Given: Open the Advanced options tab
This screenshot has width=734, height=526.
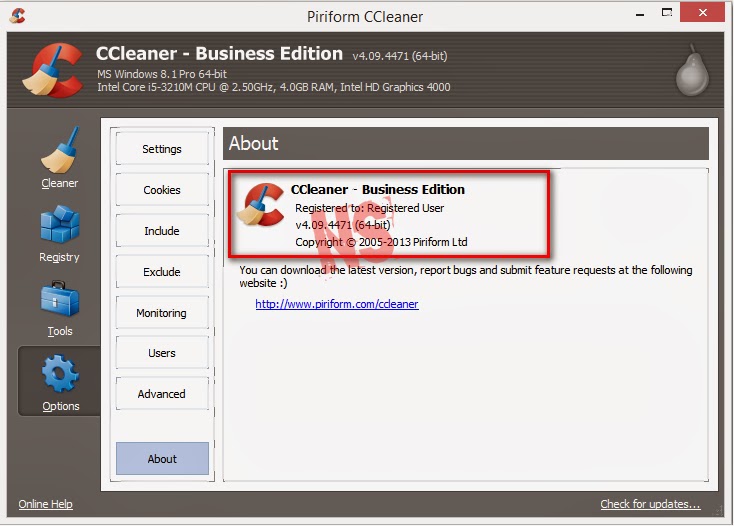Looking at the screenshot, I should (162, 394).
